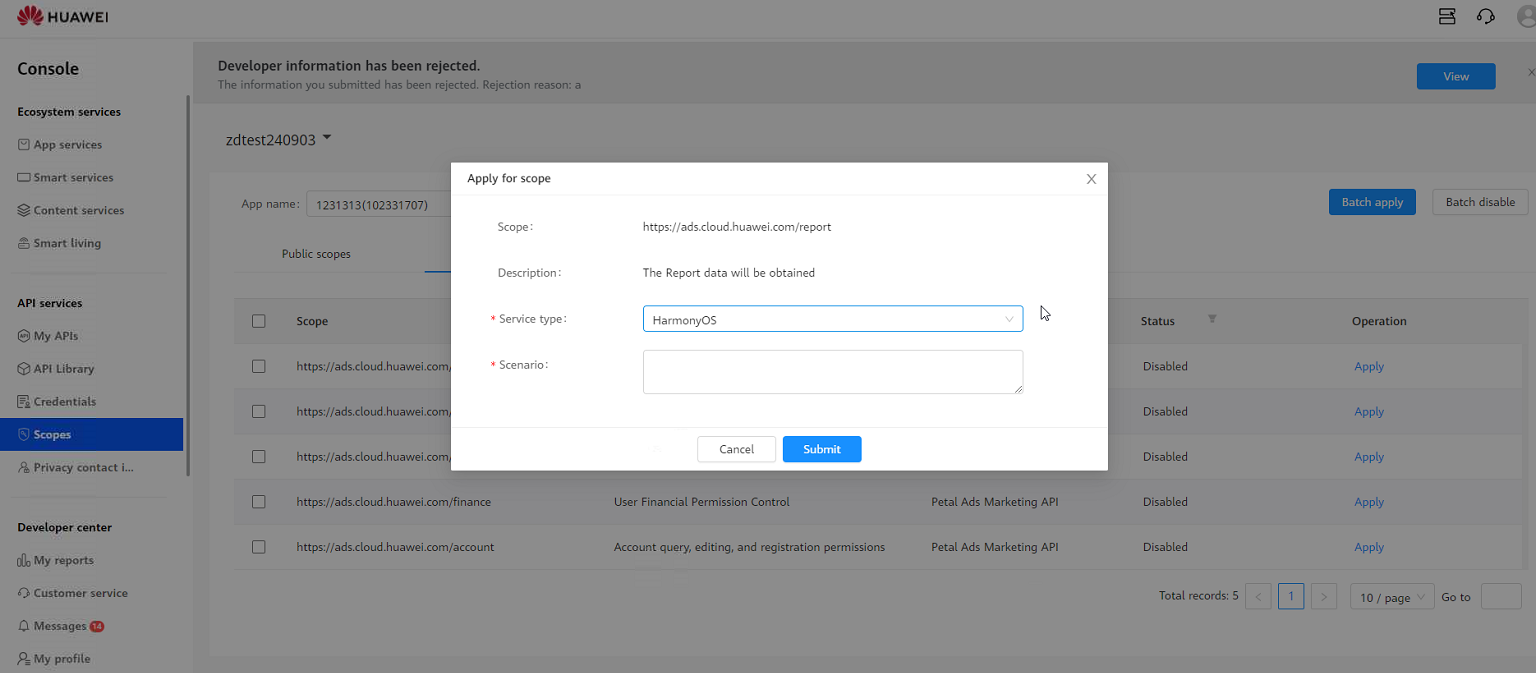Click the headset customer support icon
Image resolution: width=1536 pixels, height=673 pixels.
click(x=1485, y=16)
